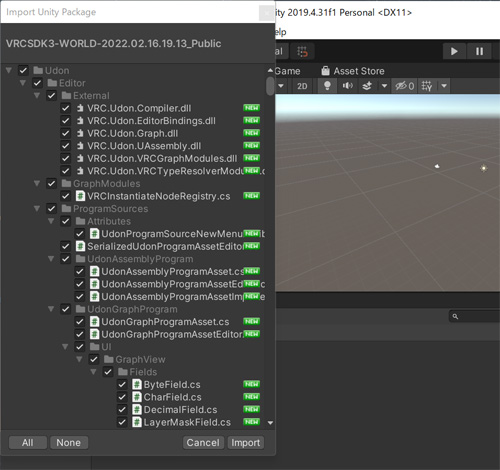Open grid settings dropdown arrow
Screen dimensions: 500x470
(x=444, y=86)
